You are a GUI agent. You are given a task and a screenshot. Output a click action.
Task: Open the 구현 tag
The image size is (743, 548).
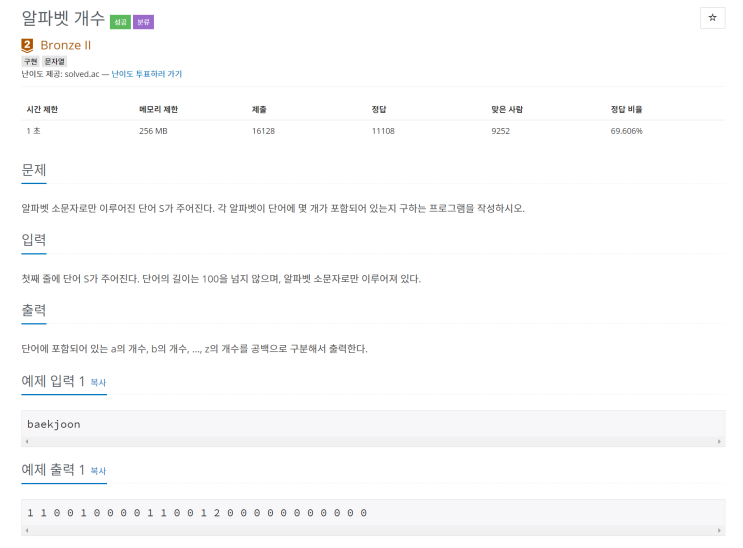pos(30,62)
